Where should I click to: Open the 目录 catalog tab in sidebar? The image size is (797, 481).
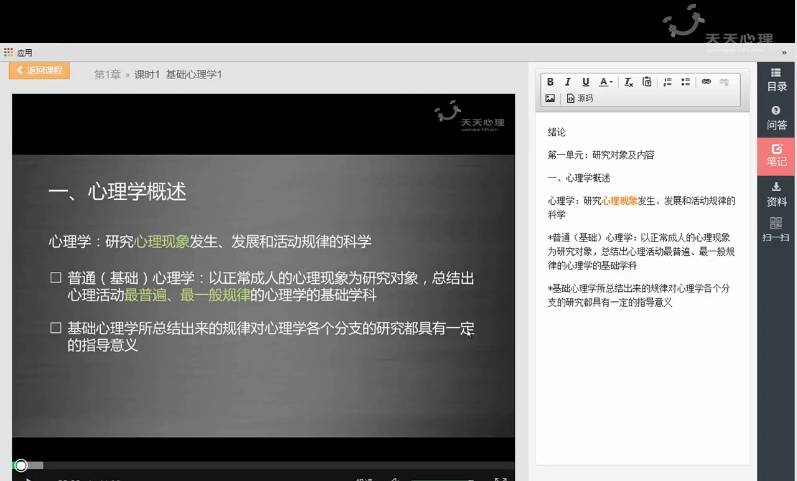[x=777, y=80]
